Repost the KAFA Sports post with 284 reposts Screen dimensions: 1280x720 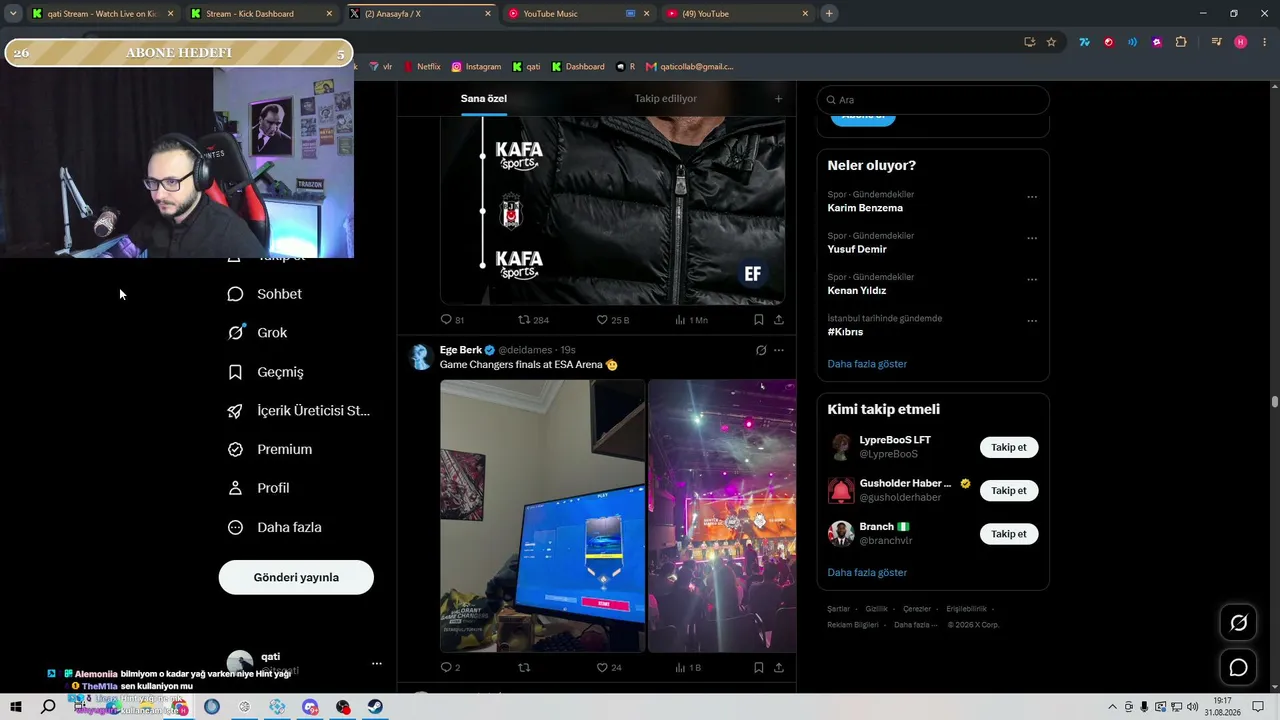tap(523, 320)
